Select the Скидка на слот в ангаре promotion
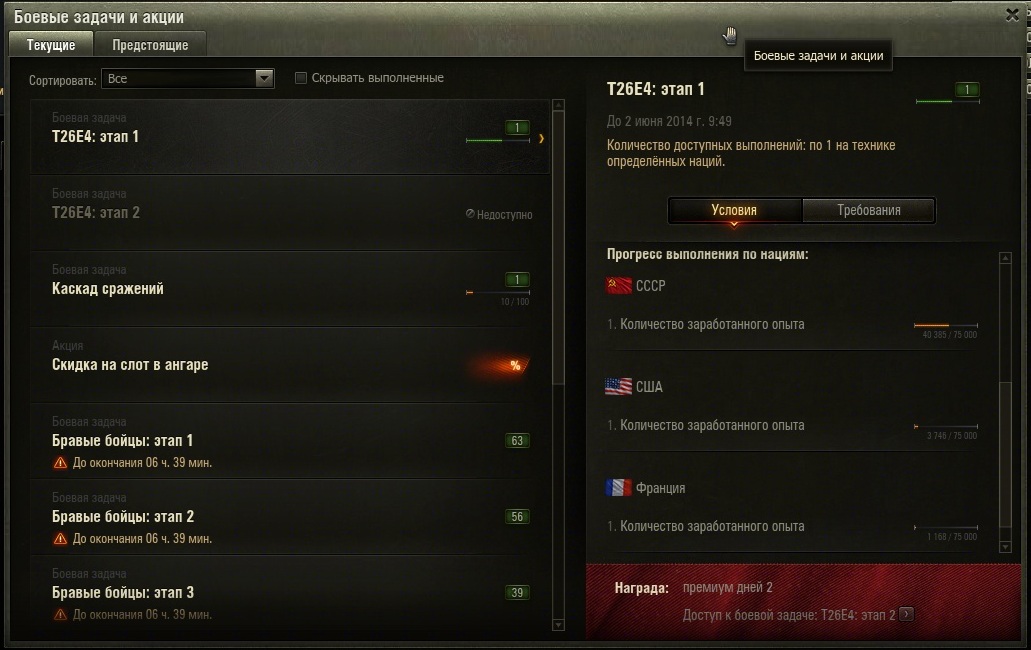The image size is (1031, 650). (x=290, y=365)
